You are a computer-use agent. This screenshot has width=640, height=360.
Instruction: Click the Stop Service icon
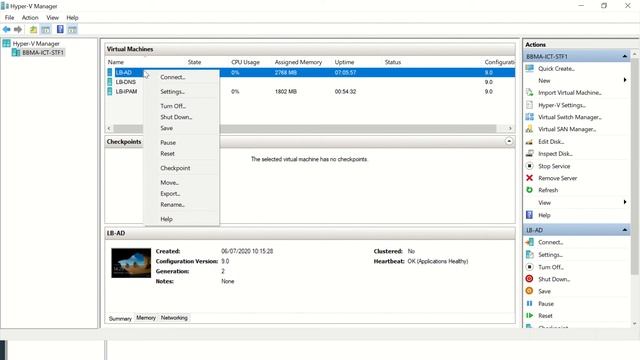(x=529, y=166)
